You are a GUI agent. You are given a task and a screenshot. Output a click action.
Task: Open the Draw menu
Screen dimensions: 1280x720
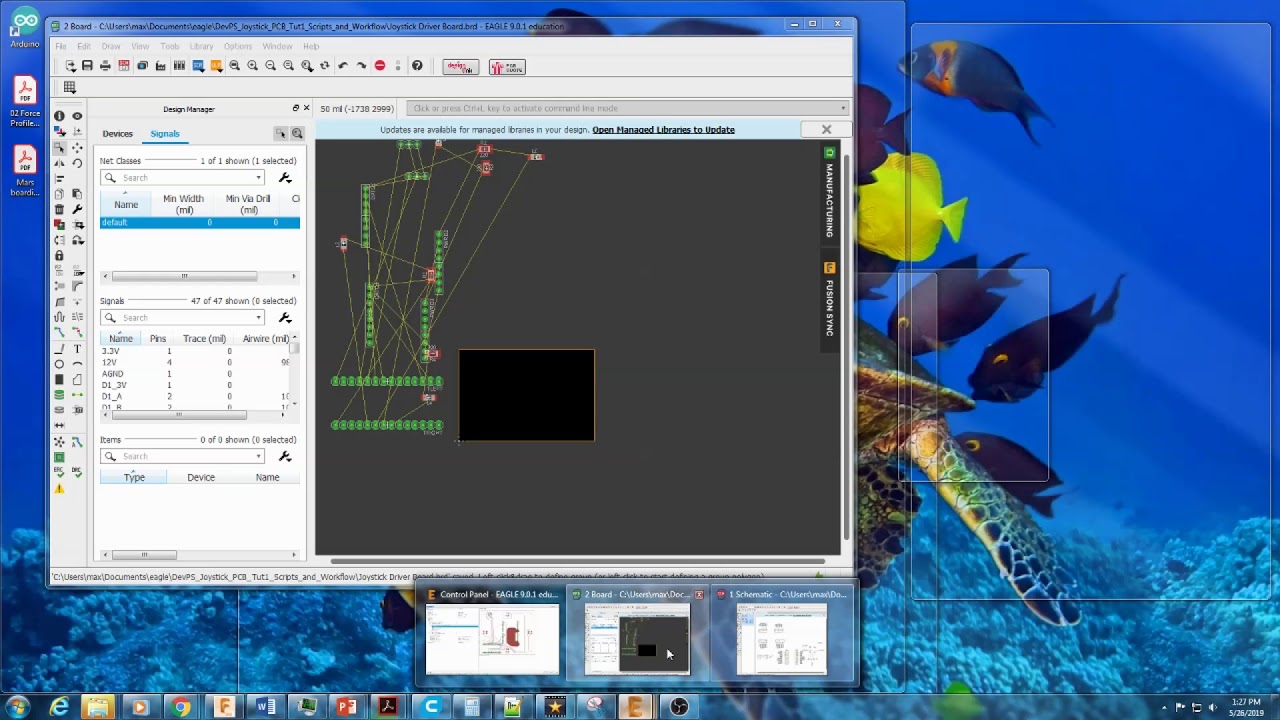point(111,46)
